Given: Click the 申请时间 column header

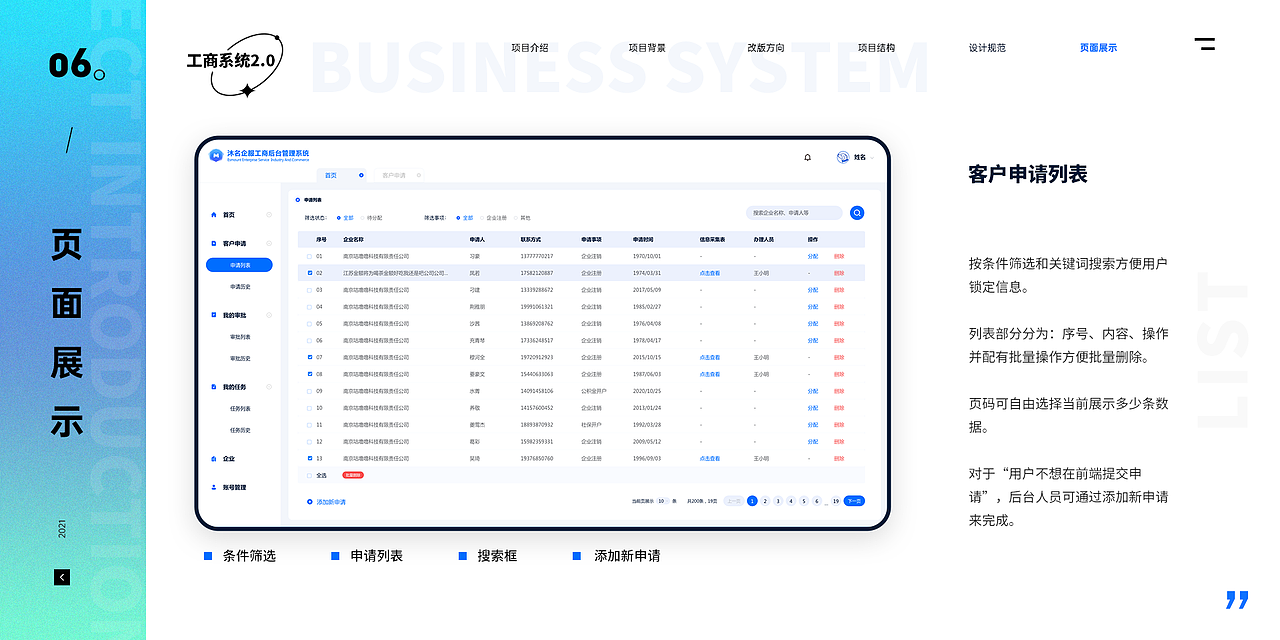Looking at the screenshot, I should pos(643,240).
